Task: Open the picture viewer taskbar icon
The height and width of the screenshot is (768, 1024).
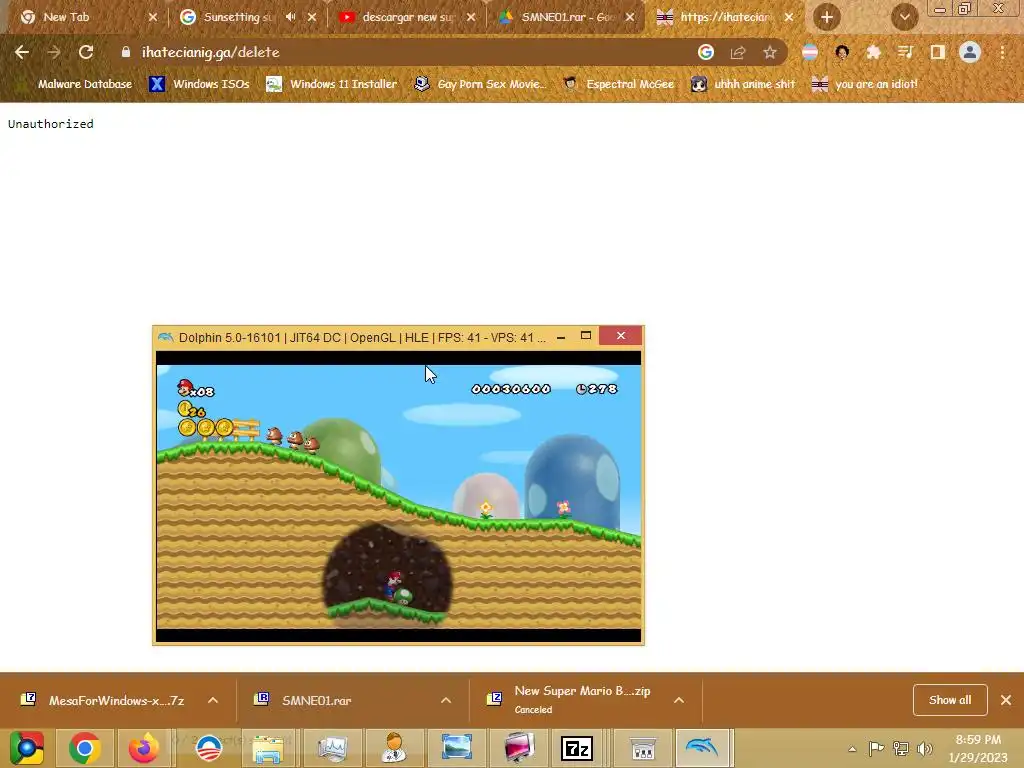Action: coord(456,748)
